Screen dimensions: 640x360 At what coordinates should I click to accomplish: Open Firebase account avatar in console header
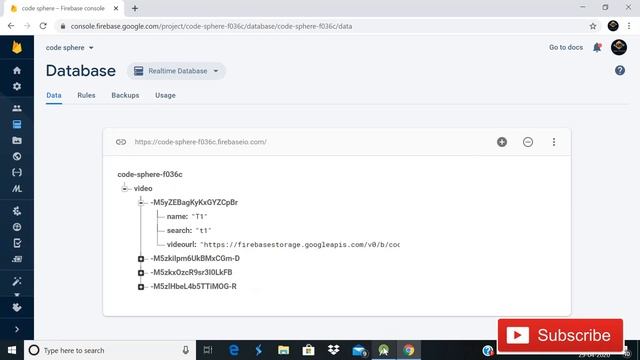pyautogui.click(x=619, y=47)
